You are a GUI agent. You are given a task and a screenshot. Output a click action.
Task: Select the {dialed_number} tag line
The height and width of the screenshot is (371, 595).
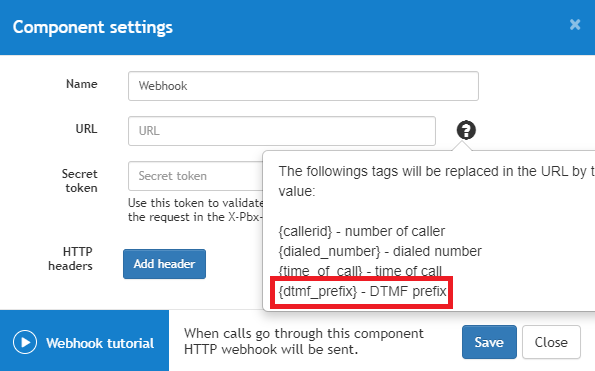tap(380, 251)
